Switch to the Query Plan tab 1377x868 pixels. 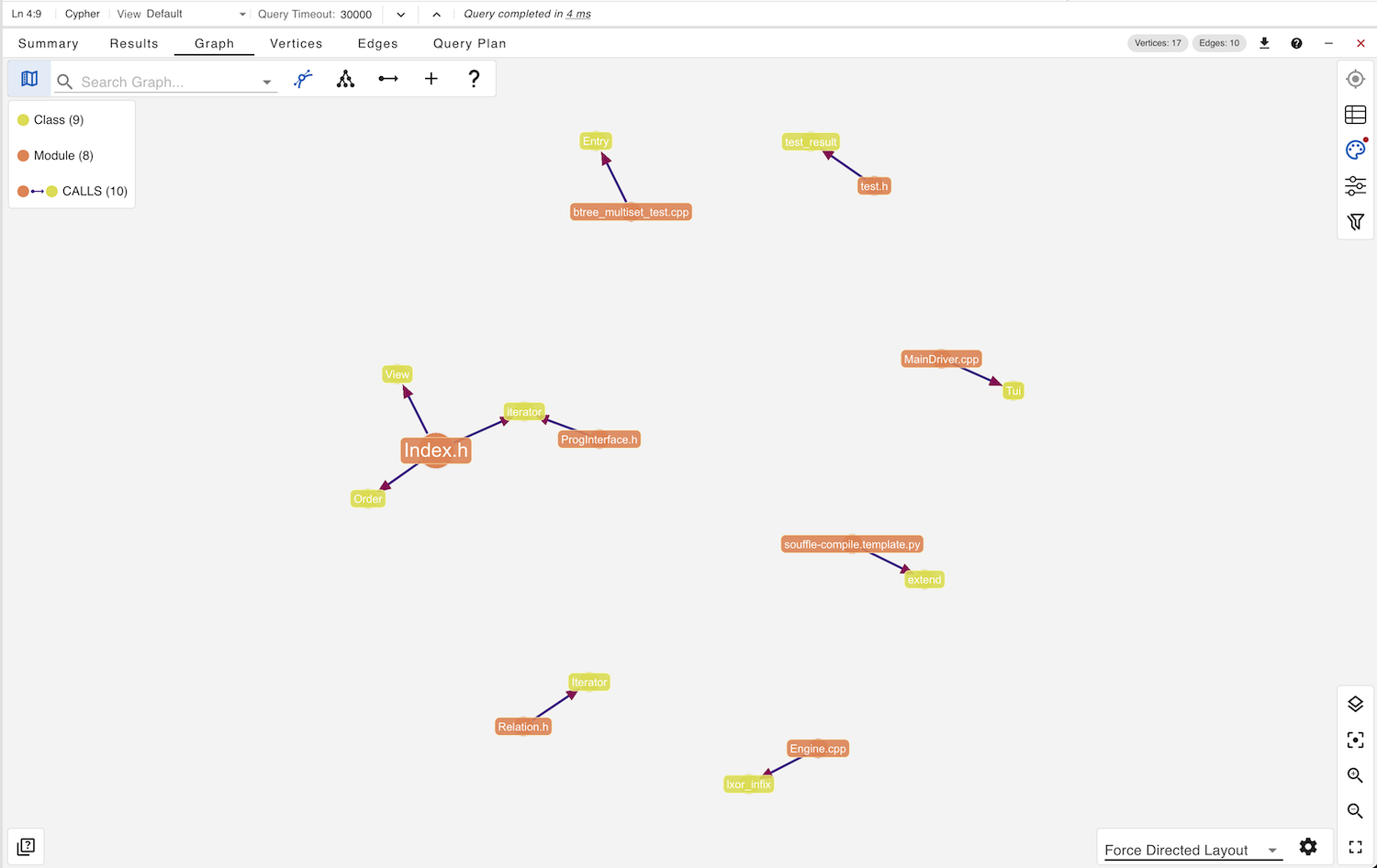469,43
